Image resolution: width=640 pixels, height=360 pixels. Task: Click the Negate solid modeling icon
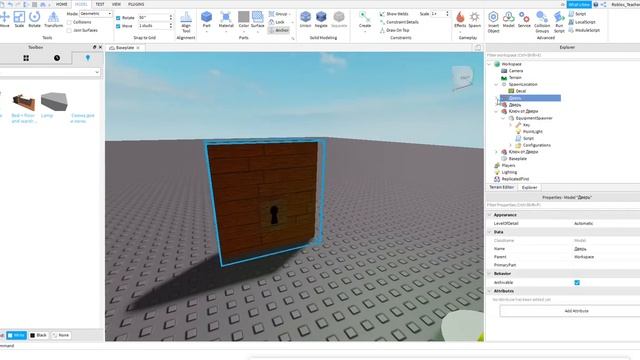click(321, 19)
